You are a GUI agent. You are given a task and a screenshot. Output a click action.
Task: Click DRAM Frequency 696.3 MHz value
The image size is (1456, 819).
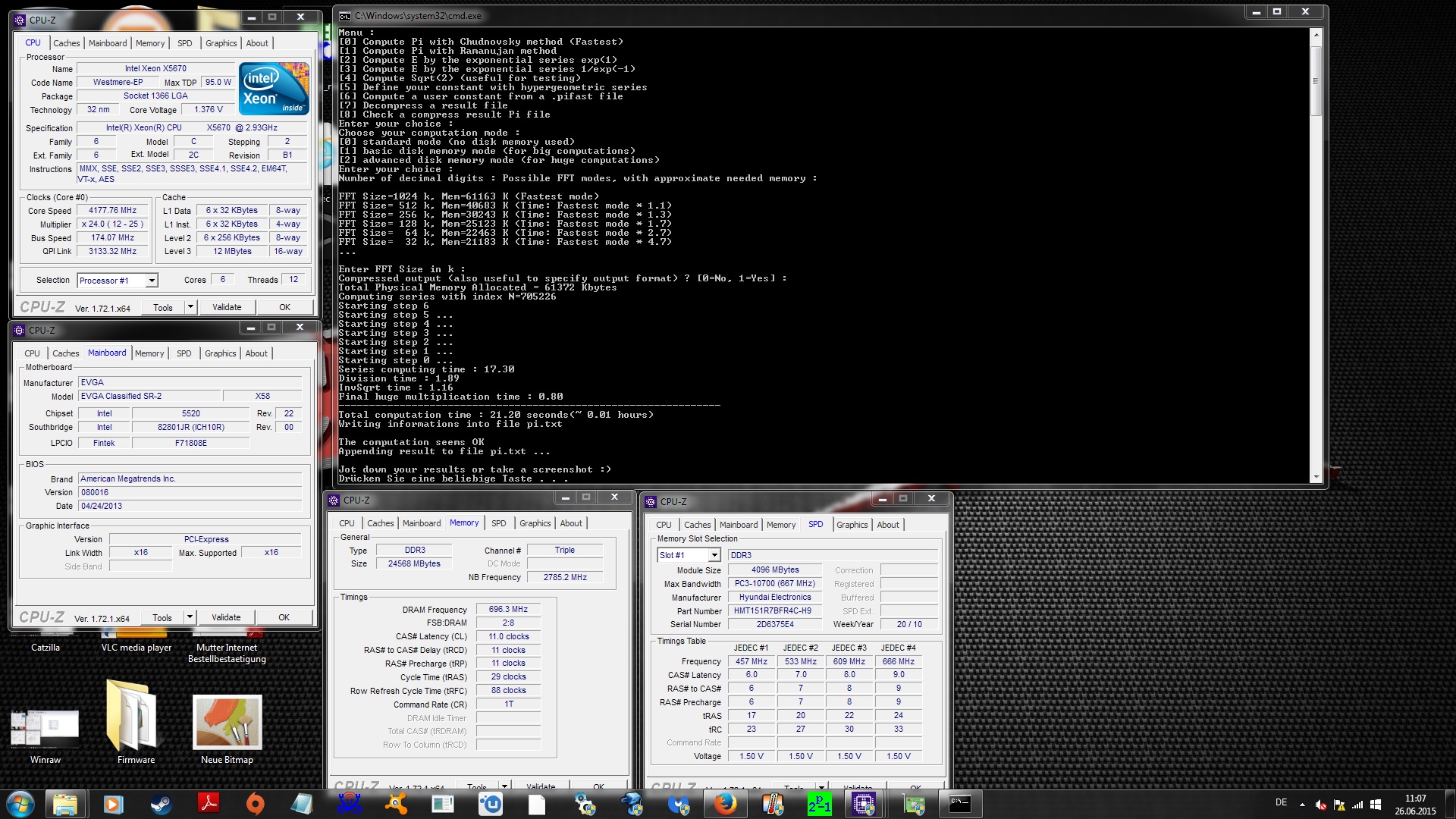pyautogui.click(x=508, y=609)
